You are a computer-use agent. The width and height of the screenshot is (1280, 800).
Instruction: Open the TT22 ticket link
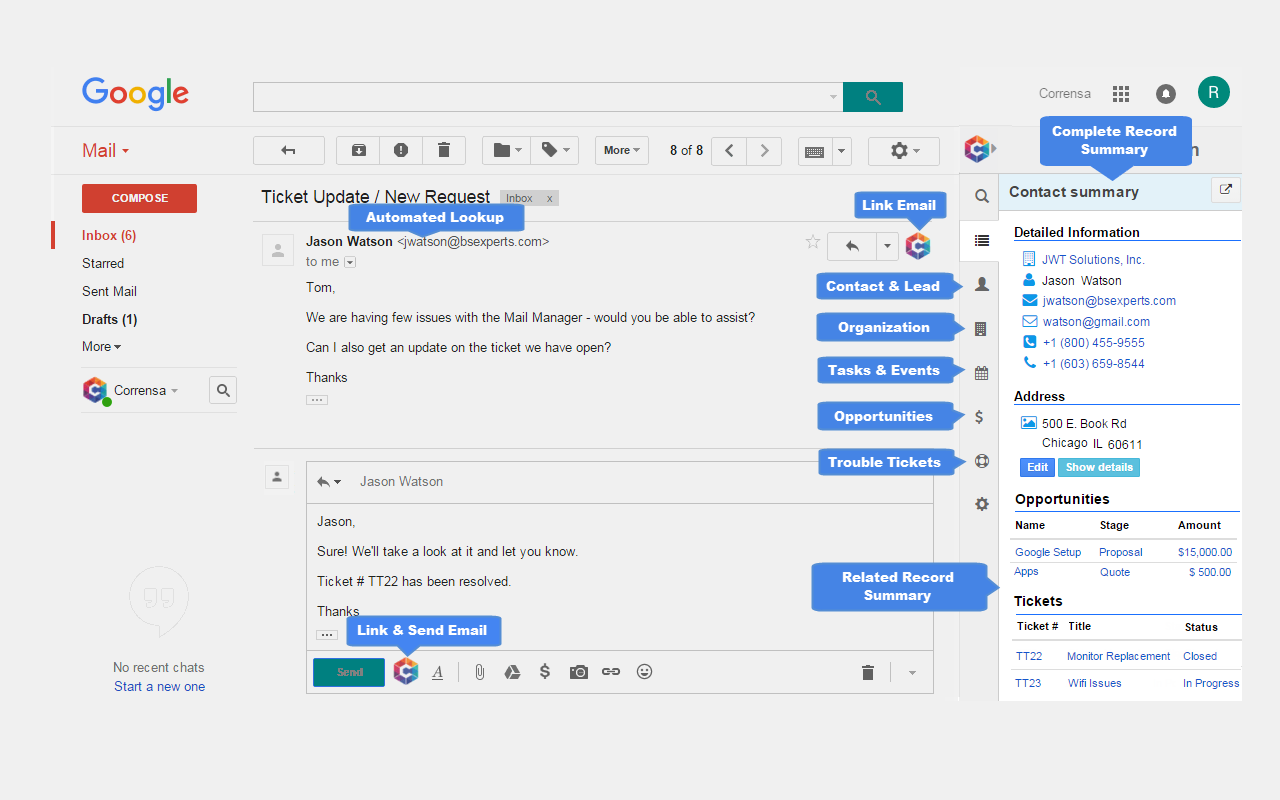click(1028, 656)
